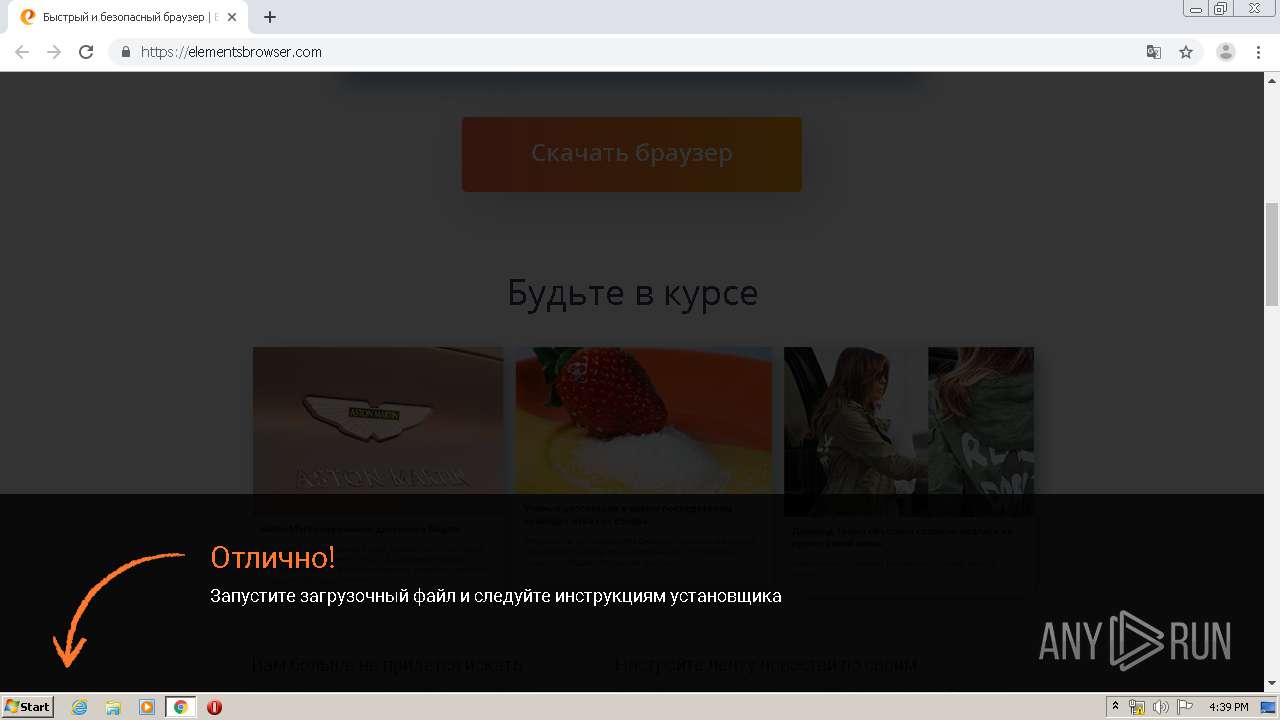Click the Запустите загрузочный файл instruction text
1280x720 pixels.
(x=496, y=596)
